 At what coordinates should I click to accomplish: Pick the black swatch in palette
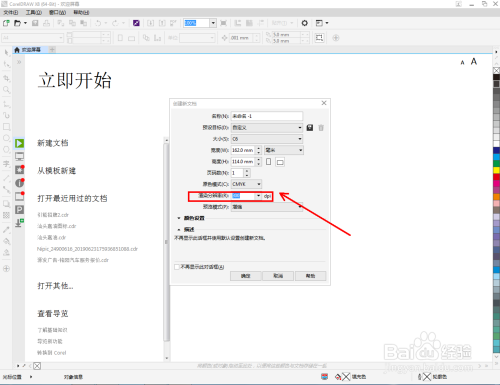click(x=496, y=77)
